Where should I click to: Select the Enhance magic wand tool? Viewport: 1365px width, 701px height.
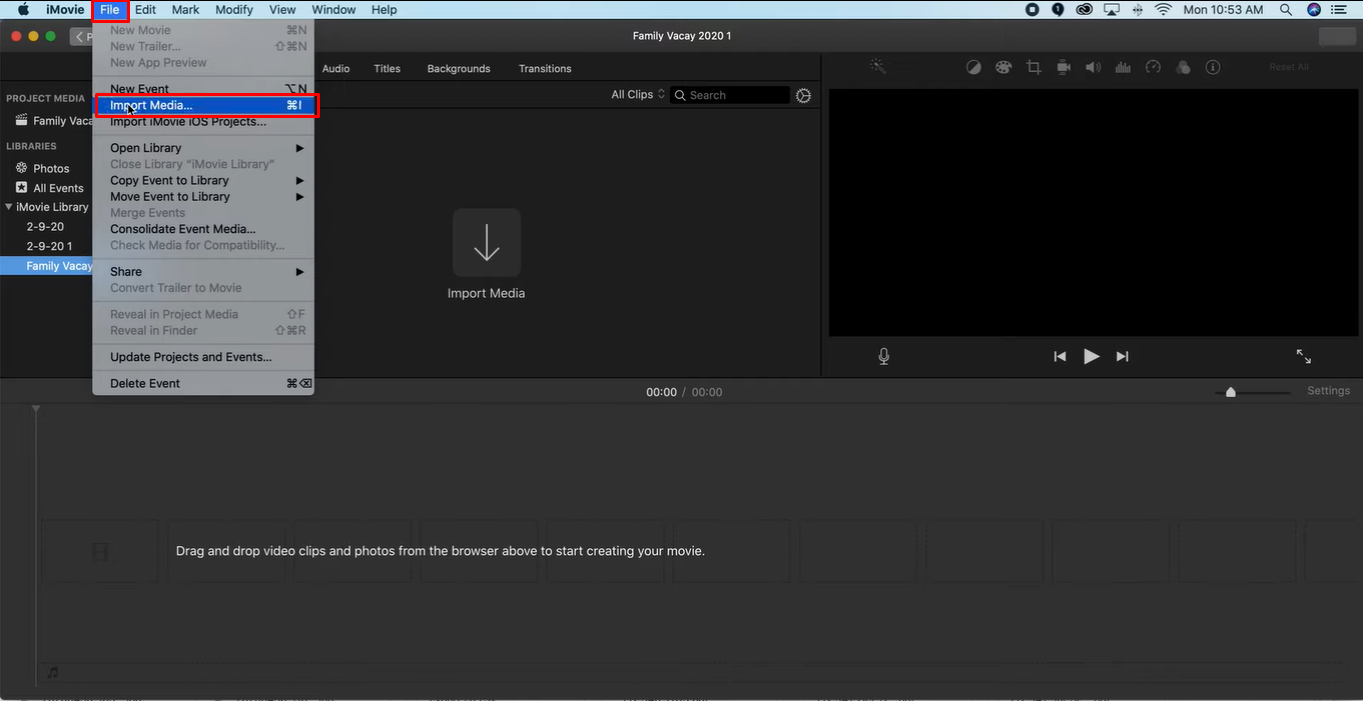pyautogui.click(x=877, y=66)
